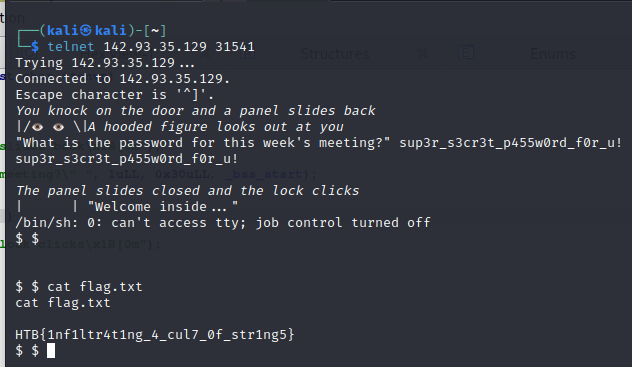Click the kali skull symbol in the prompt
632x367 pixels.
(86, 30)
